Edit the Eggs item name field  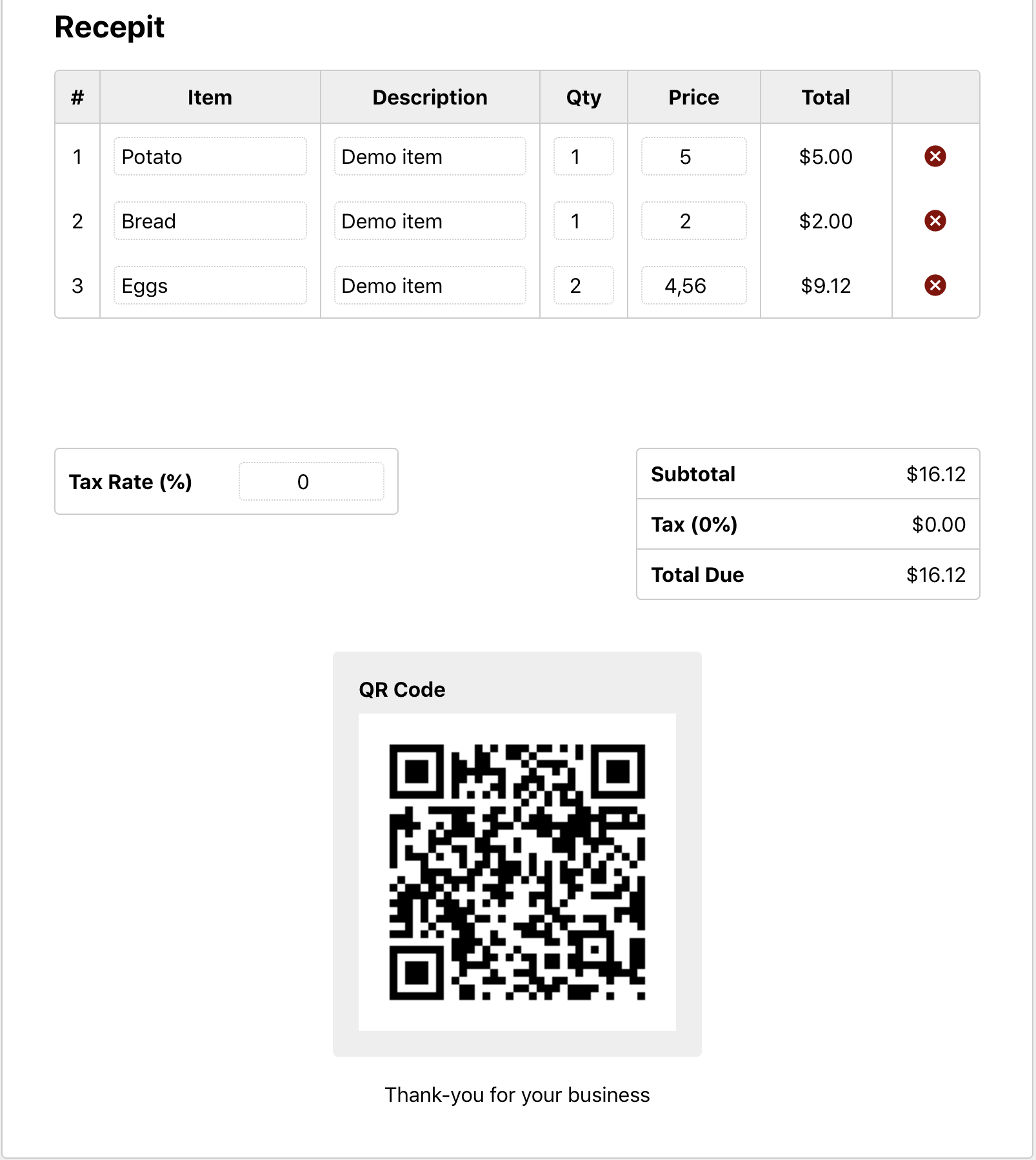click(x=210, y=285)
